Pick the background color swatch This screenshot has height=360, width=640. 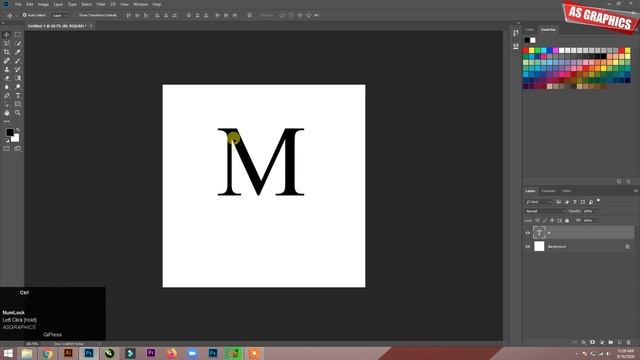click(16, 139)
